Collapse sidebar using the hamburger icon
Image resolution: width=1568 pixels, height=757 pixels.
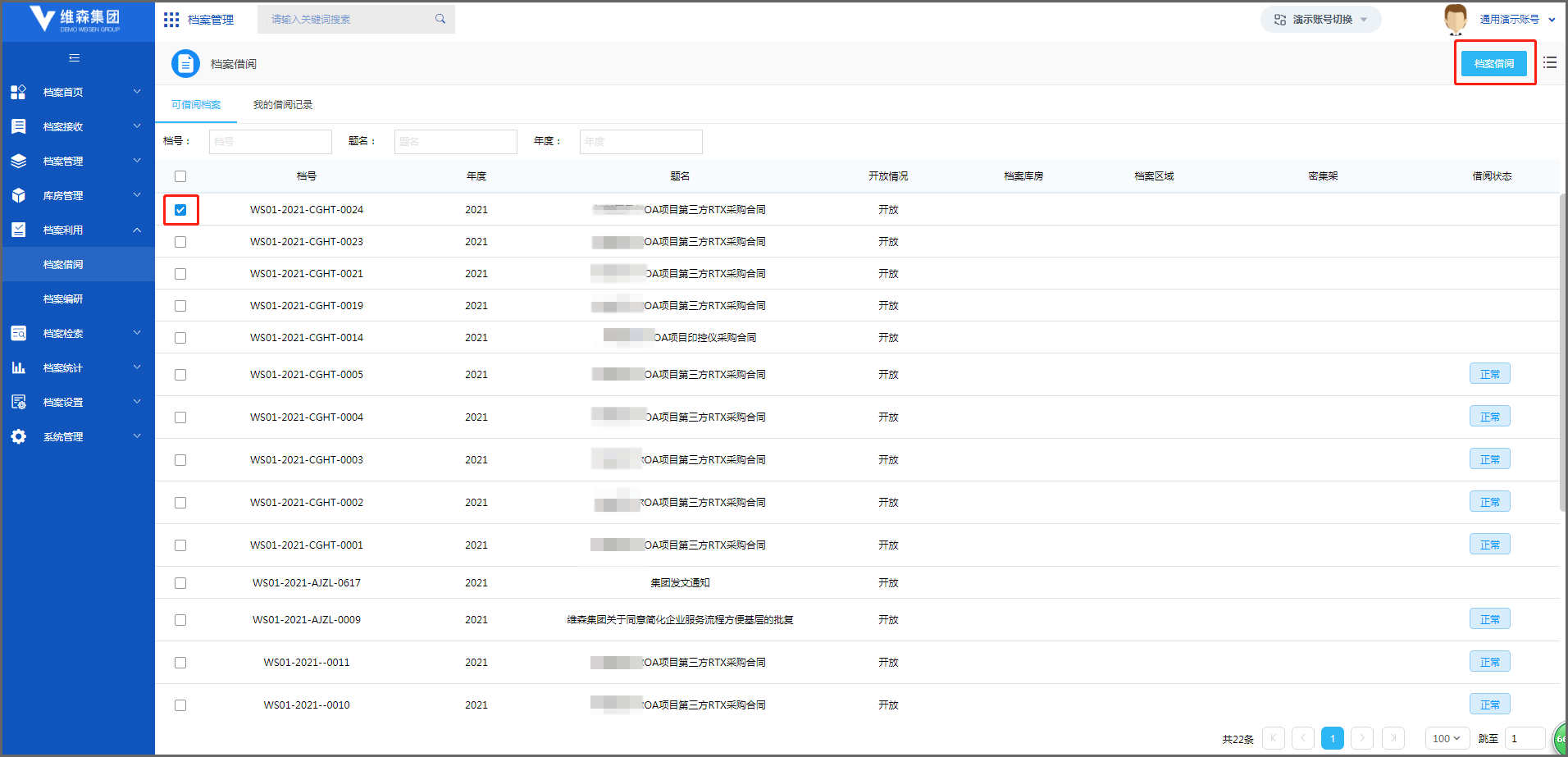[75, 57]
